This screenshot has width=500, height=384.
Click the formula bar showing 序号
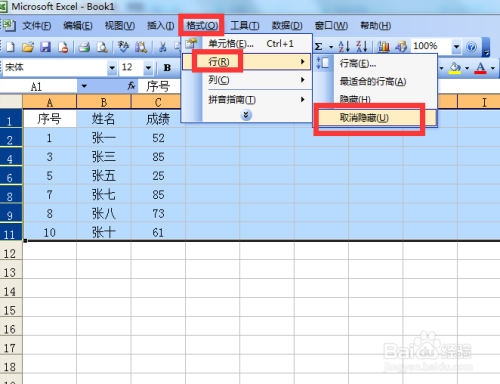[159, 87]
